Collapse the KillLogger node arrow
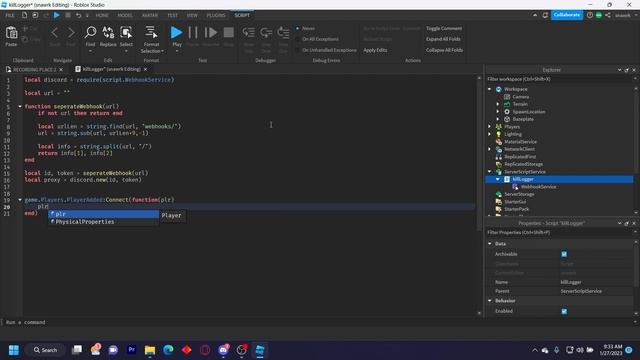This screenshot has width=640, height=360. pyautogui.click(x=498, y=179)
